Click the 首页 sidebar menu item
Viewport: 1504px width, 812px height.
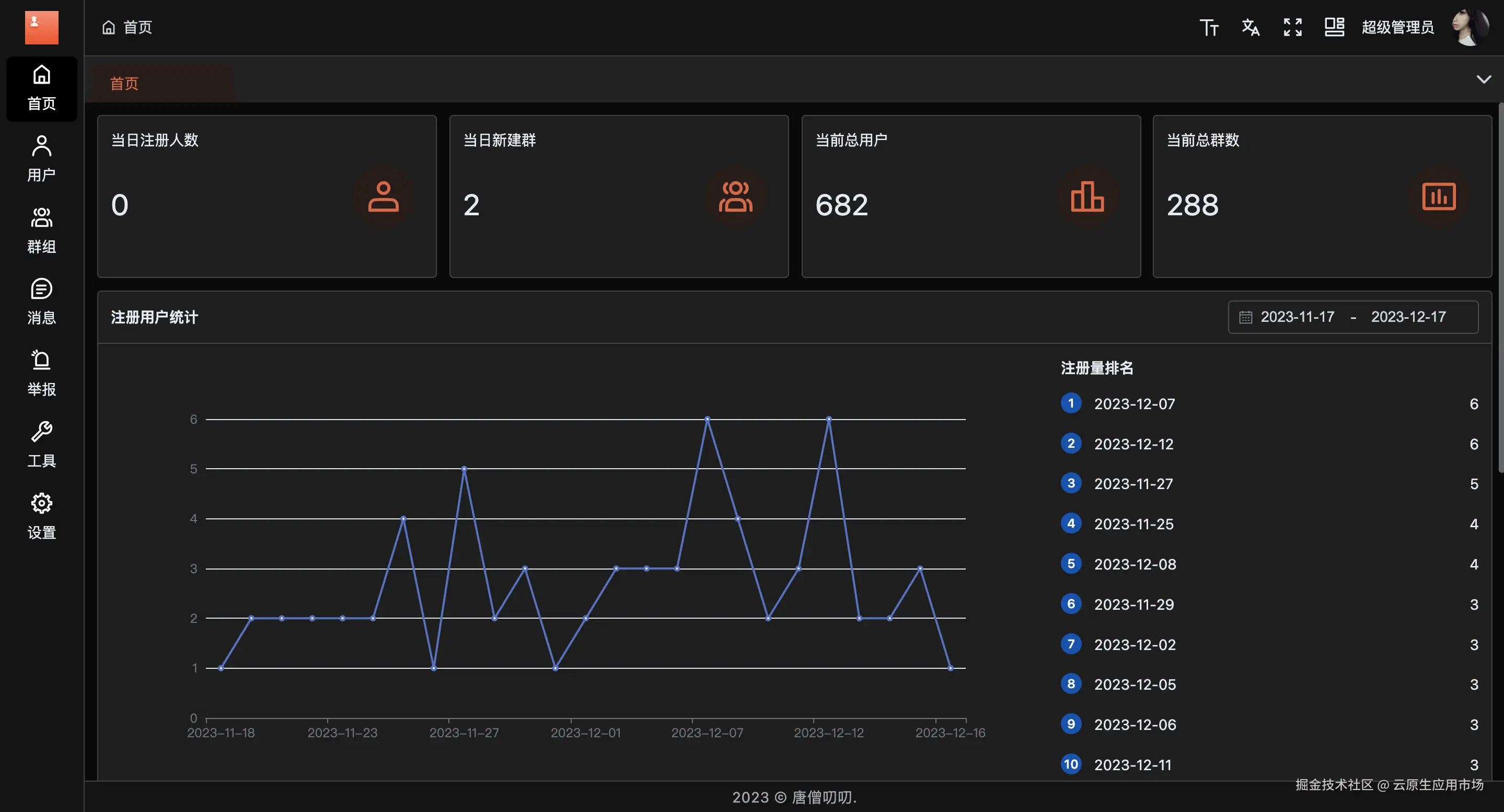(41, 88)
